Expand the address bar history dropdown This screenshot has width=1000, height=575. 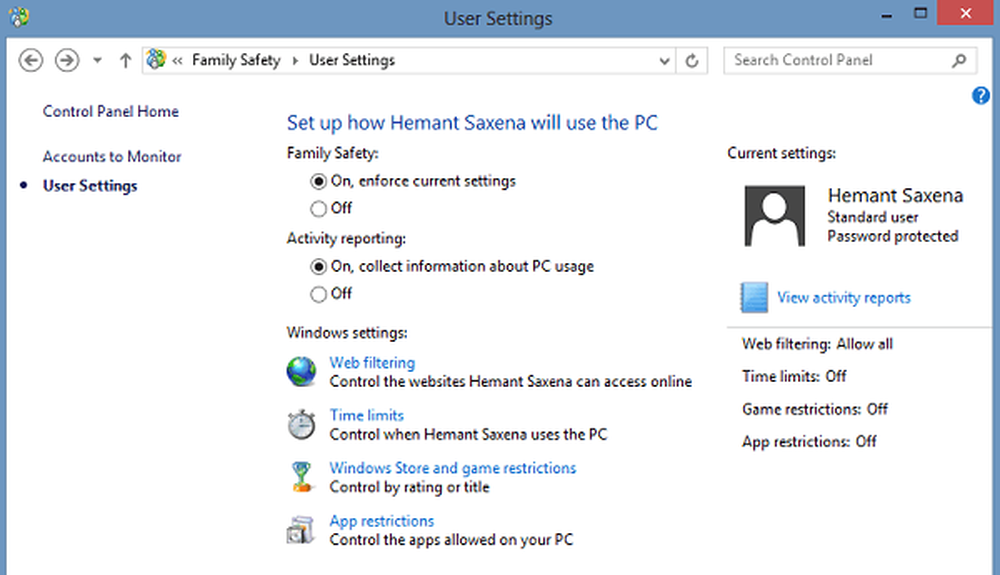665,61
